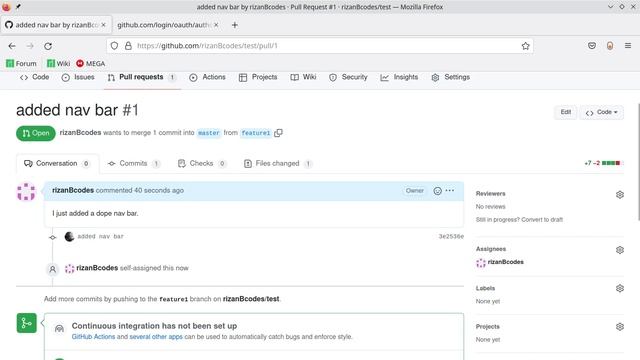Select the Files changed tab
The height and width of the screenshot is (360, 640).
(x=278, y=164)
